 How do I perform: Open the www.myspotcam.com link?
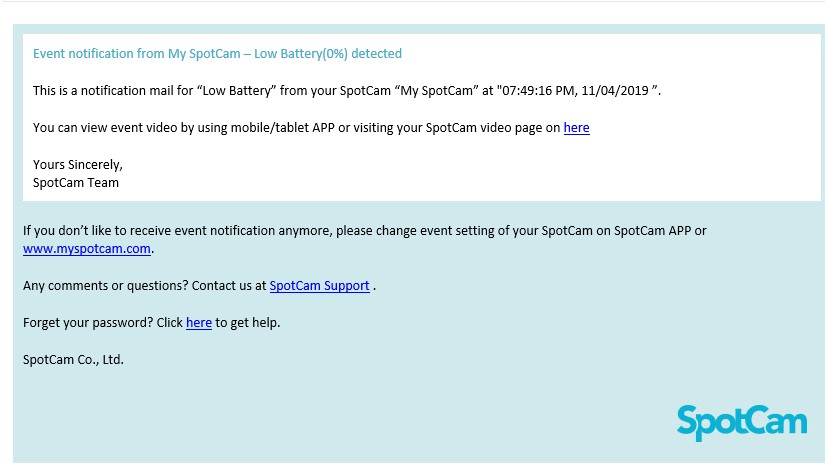[x=87, y=249]
